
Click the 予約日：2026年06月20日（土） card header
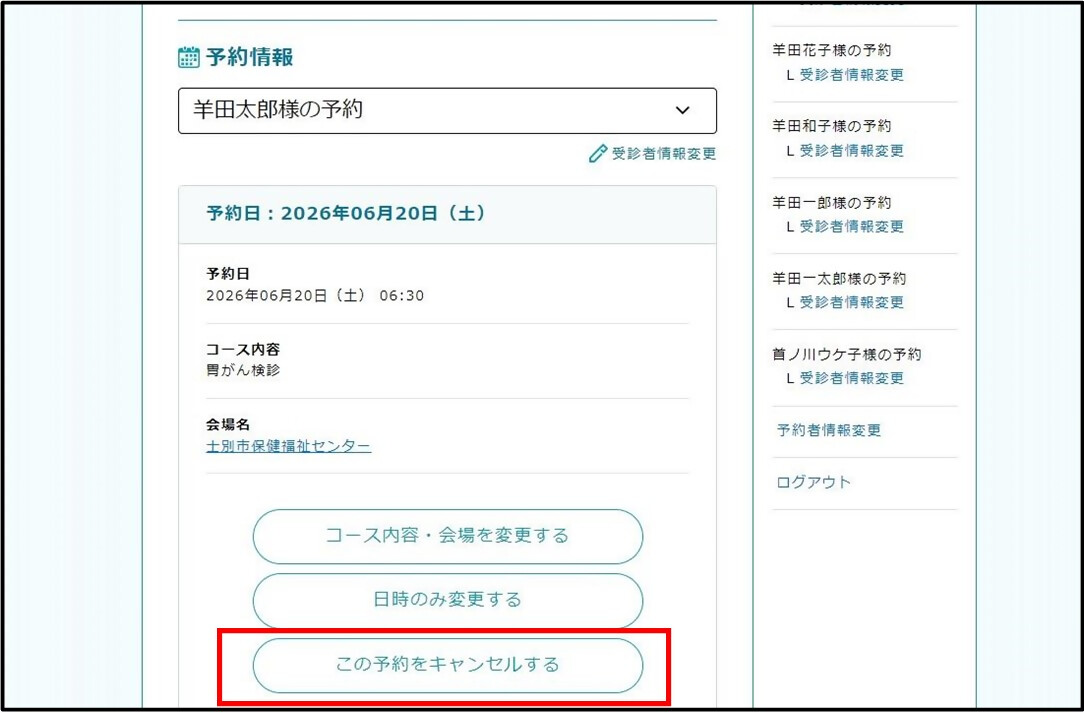[x=447, y=214]
